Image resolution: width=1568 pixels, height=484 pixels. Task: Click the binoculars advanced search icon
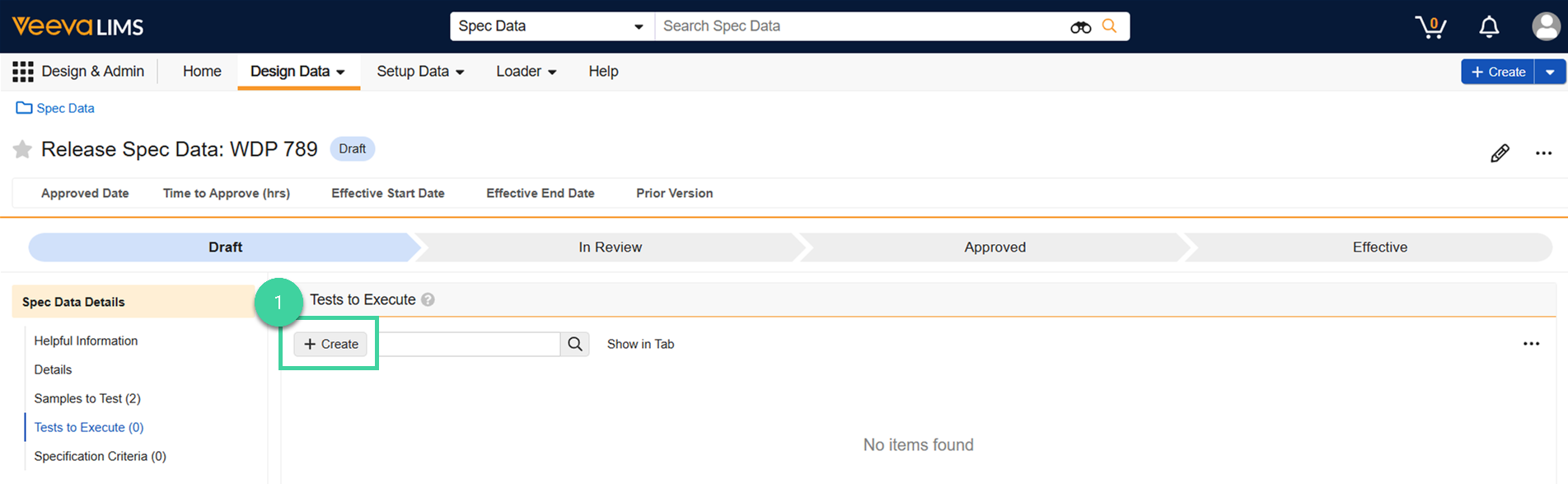[1080, 27]
